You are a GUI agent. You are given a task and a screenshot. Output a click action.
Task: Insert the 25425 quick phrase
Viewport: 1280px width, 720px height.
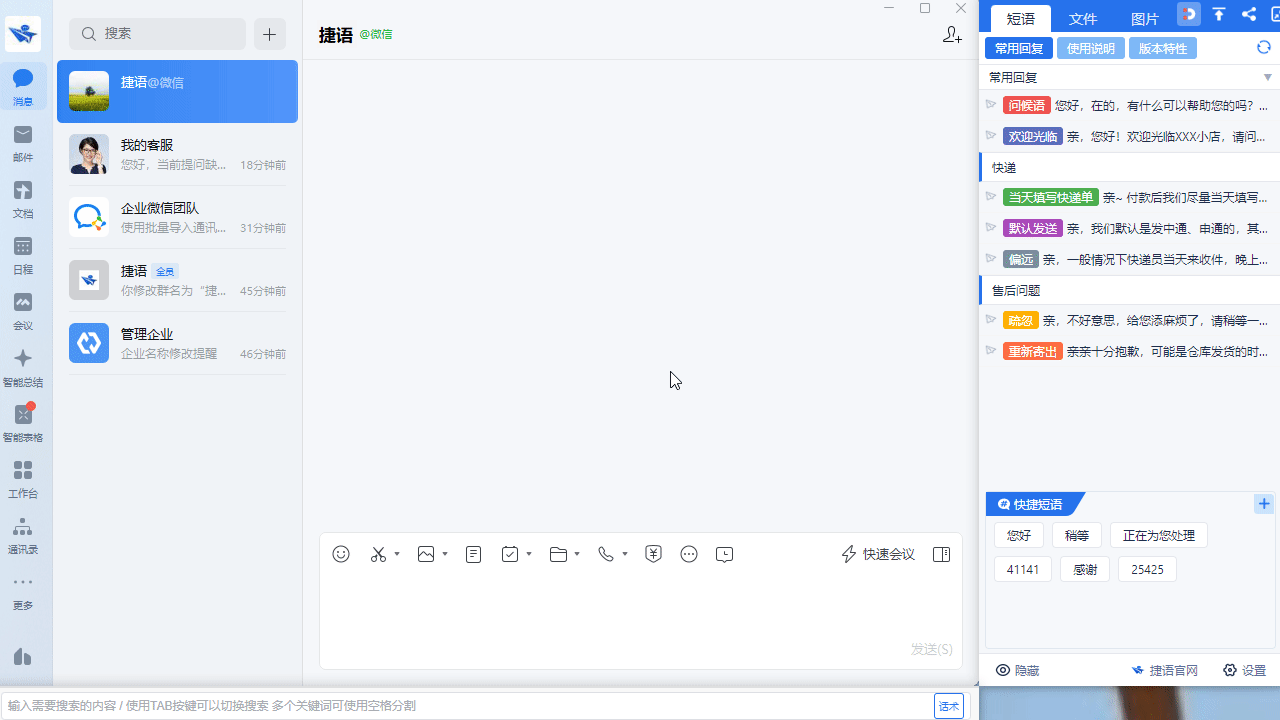pos(1147,569)
